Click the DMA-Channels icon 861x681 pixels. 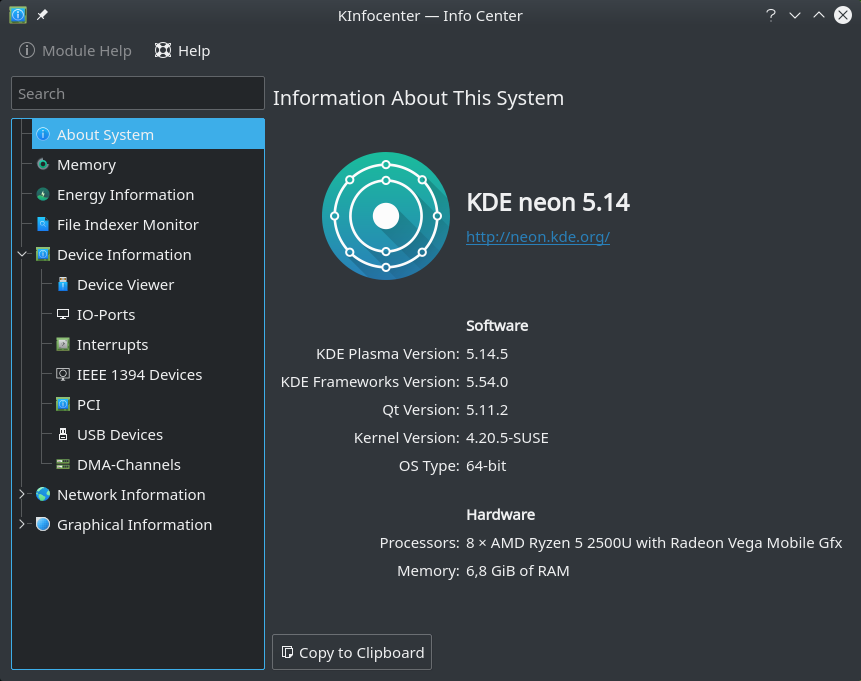[x=63, y=465]
